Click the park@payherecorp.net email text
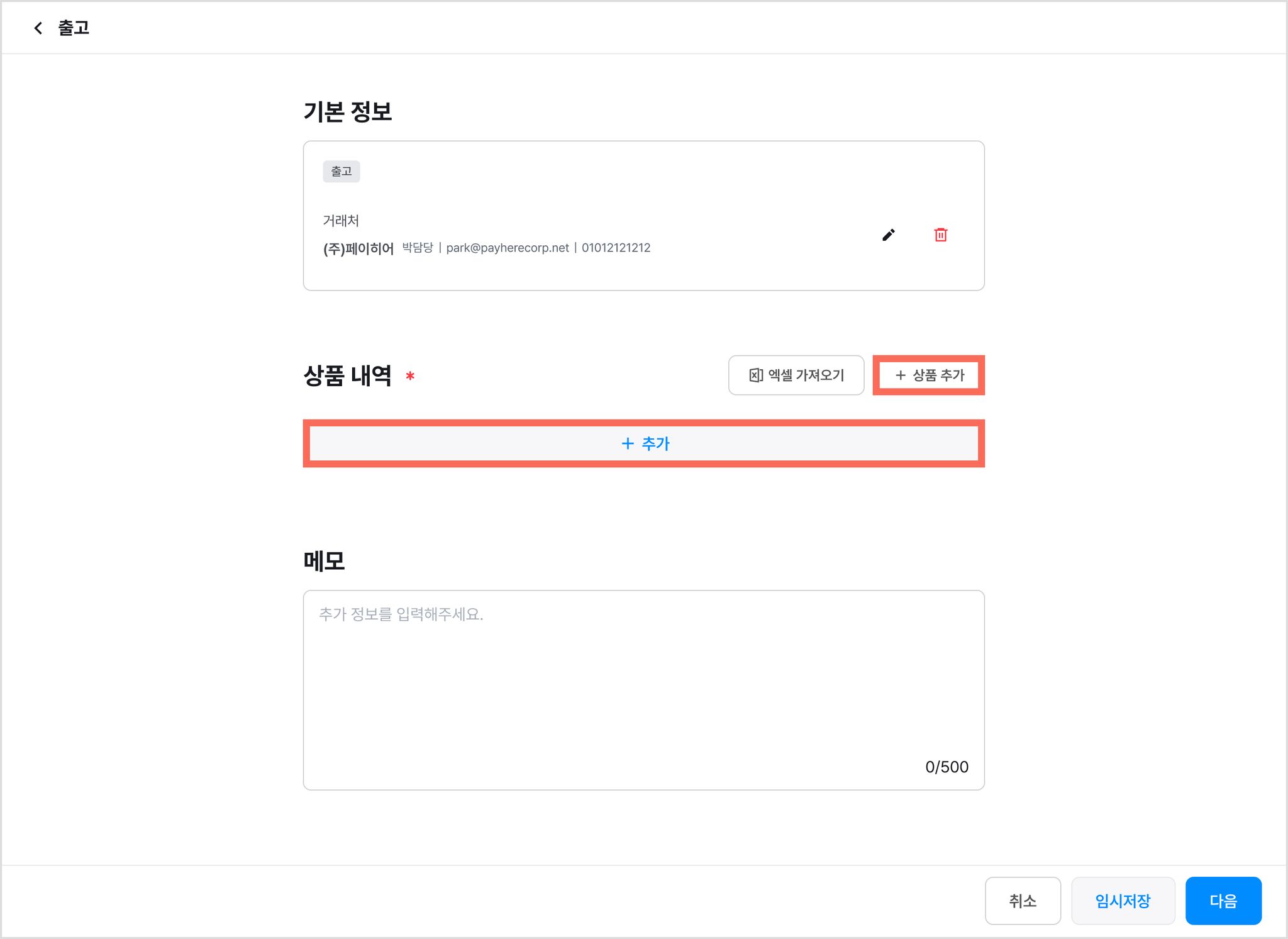The height and width of the screenshot is (939, 1288). click(x=508, y=248)
